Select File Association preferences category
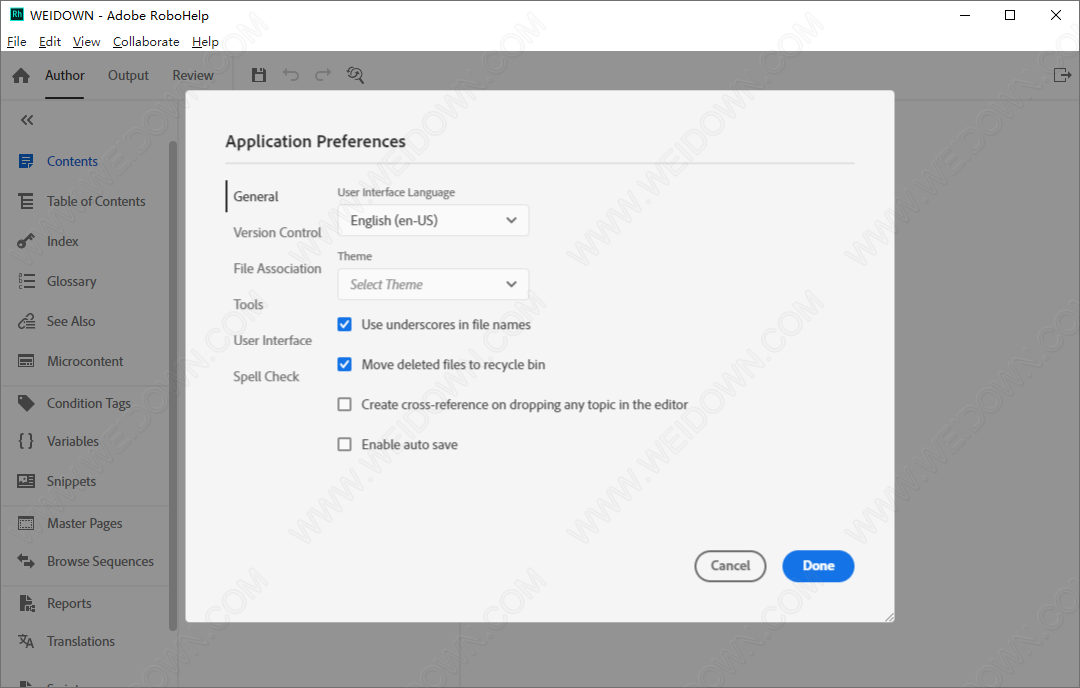The image size is (1080, 688). (278, 268)
